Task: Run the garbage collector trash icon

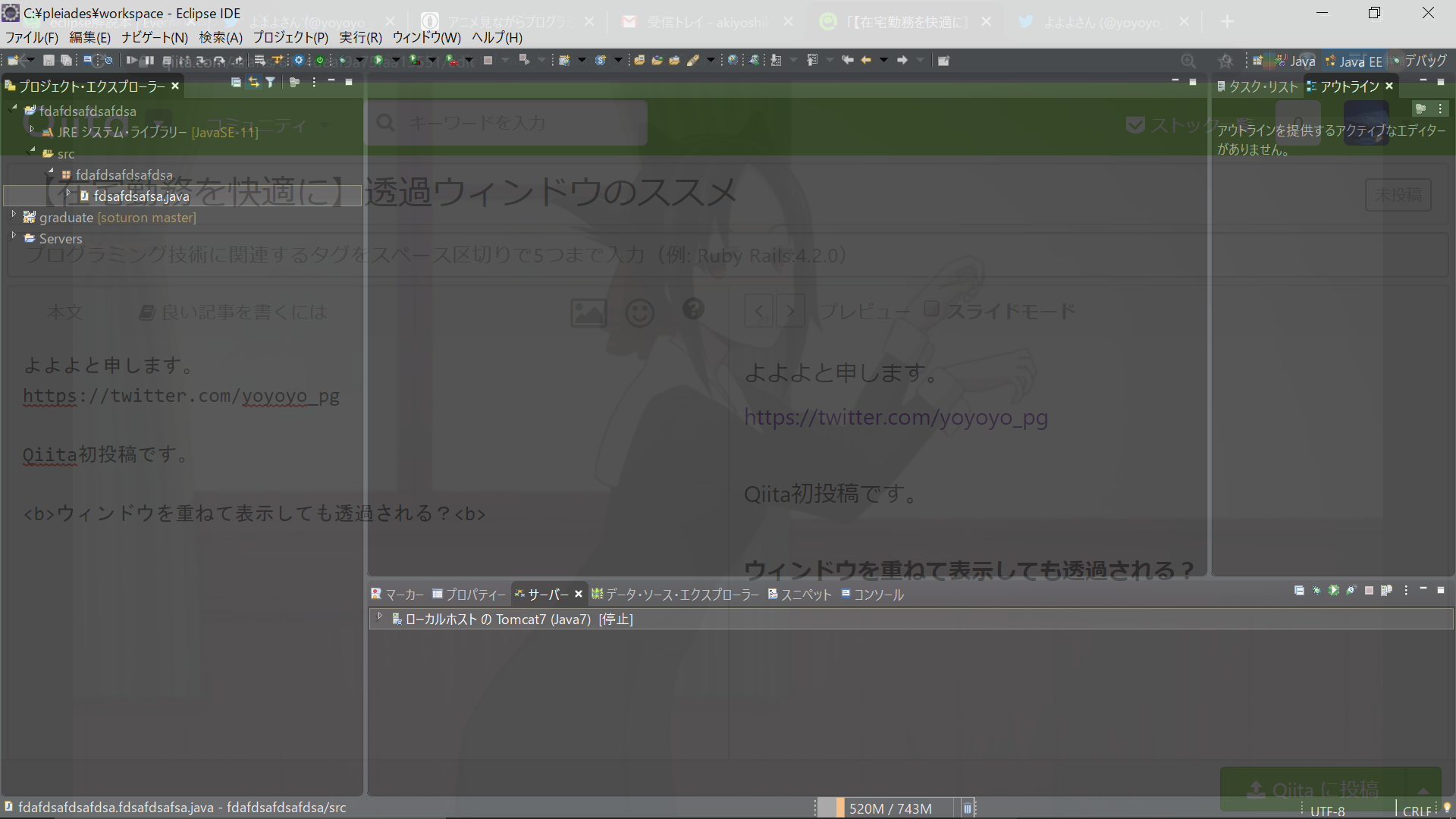Action: [968, 808]
